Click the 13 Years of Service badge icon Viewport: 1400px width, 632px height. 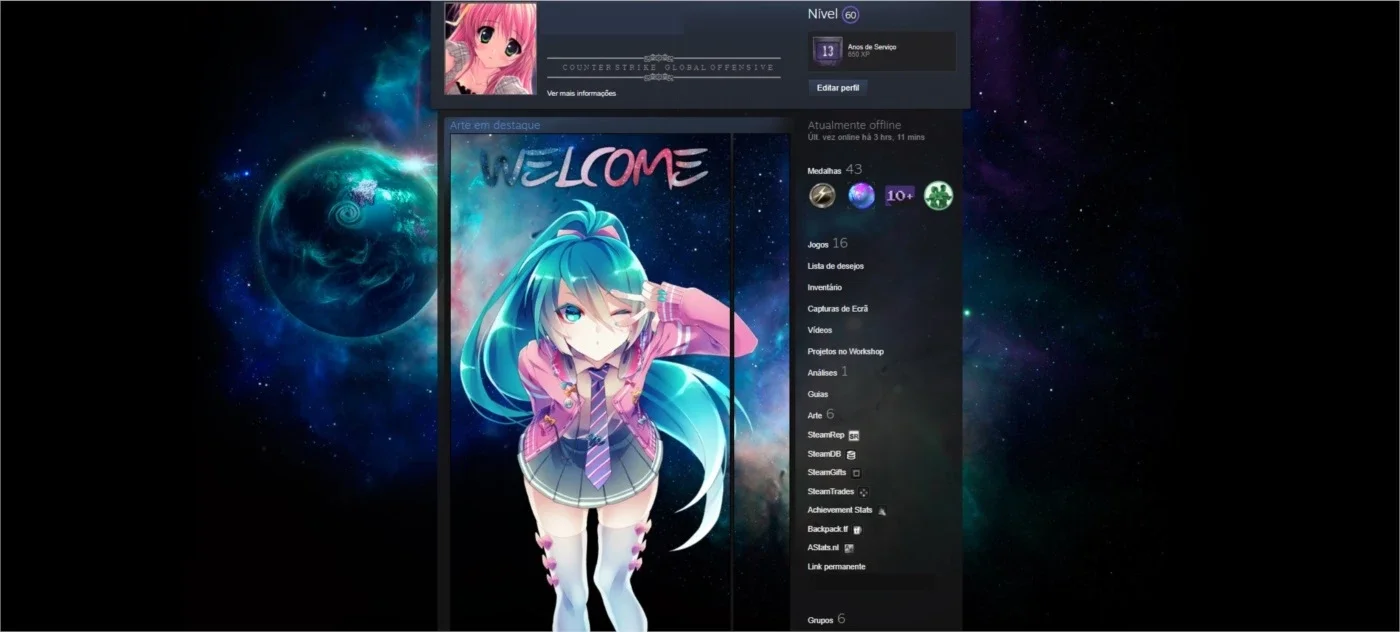tap(826, 50)
